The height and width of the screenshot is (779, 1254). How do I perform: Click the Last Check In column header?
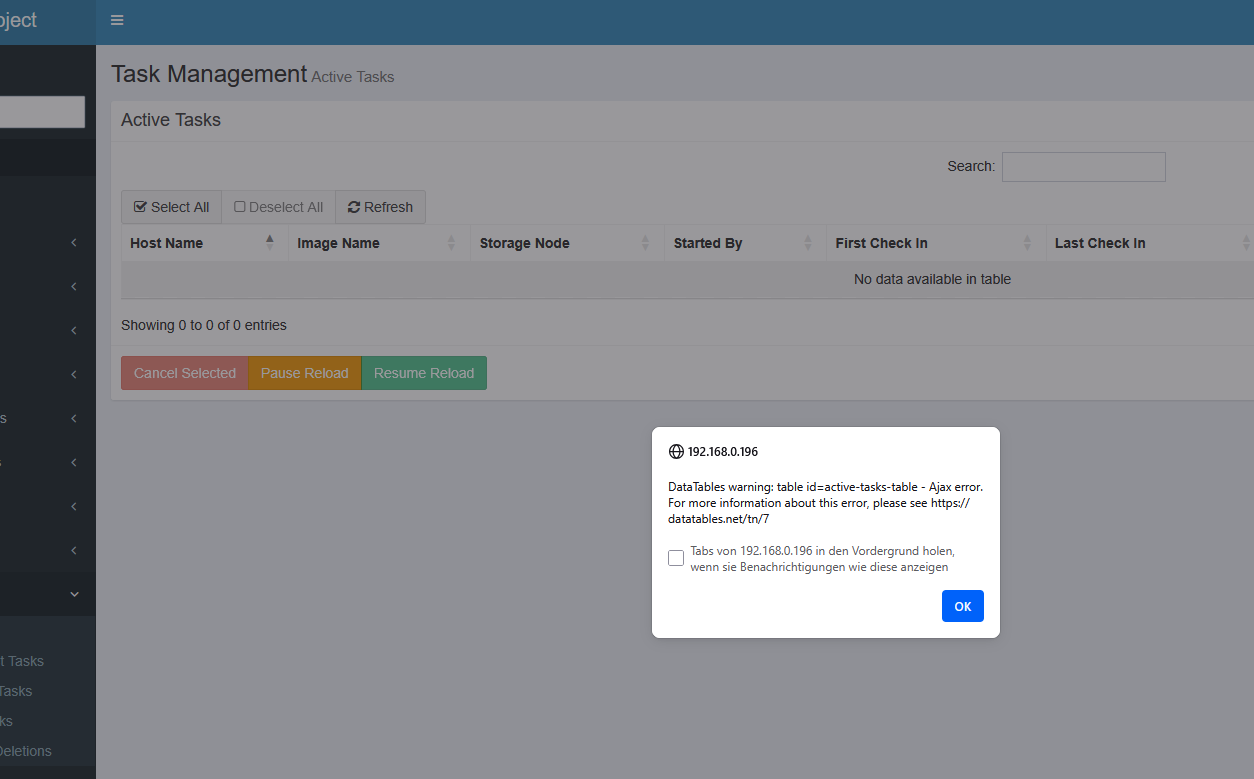[x=1150, y=243]
